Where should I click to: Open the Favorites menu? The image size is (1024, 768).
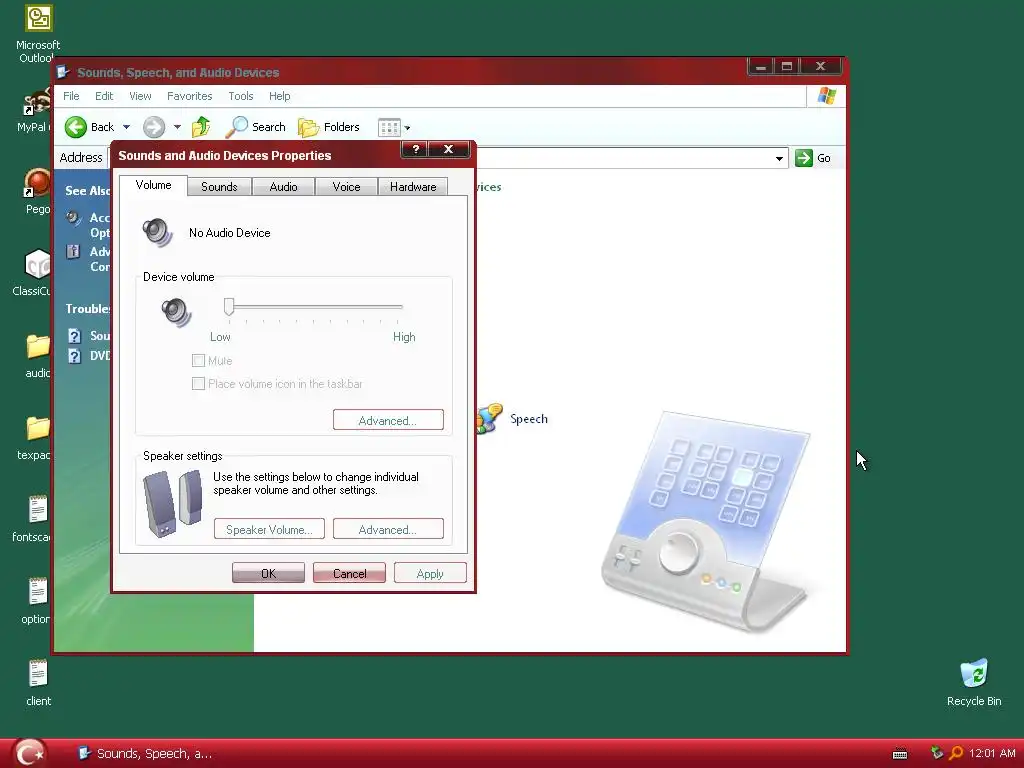pyautogui.click(x=189, y=96)
